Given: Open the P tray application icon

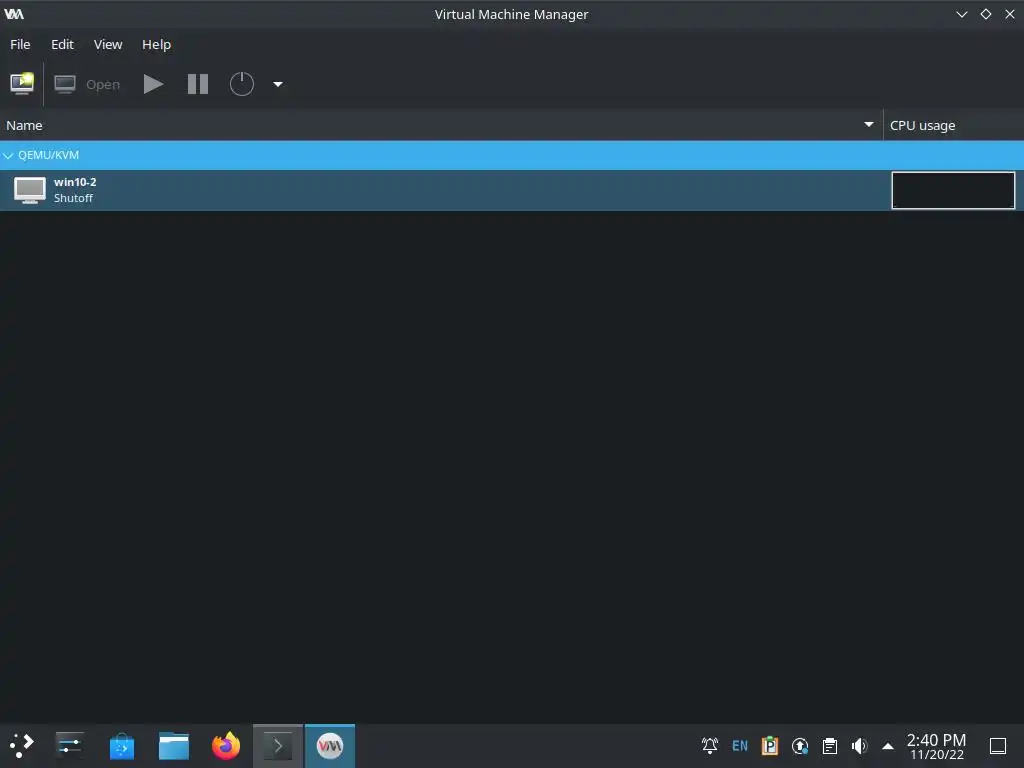Looking at the screenshot, I should [770, 746].
